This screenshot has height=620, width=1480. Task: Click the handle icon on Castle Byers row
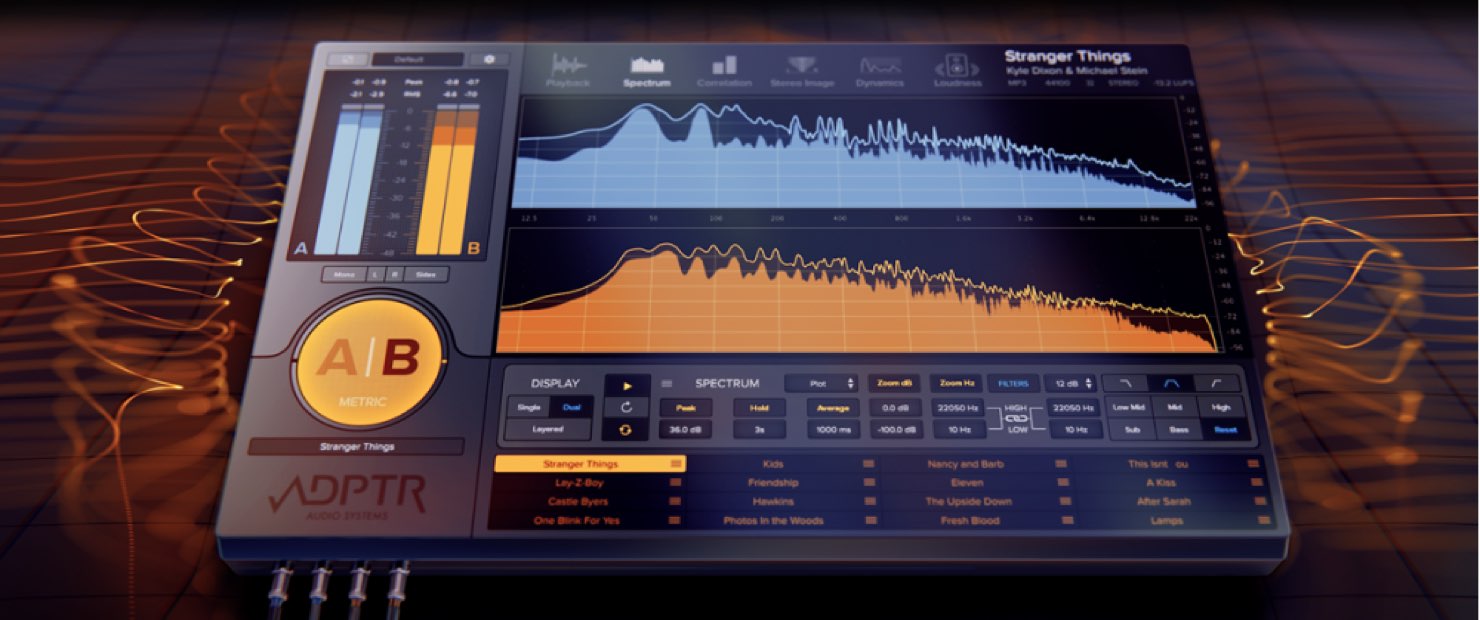coord(675,501)
